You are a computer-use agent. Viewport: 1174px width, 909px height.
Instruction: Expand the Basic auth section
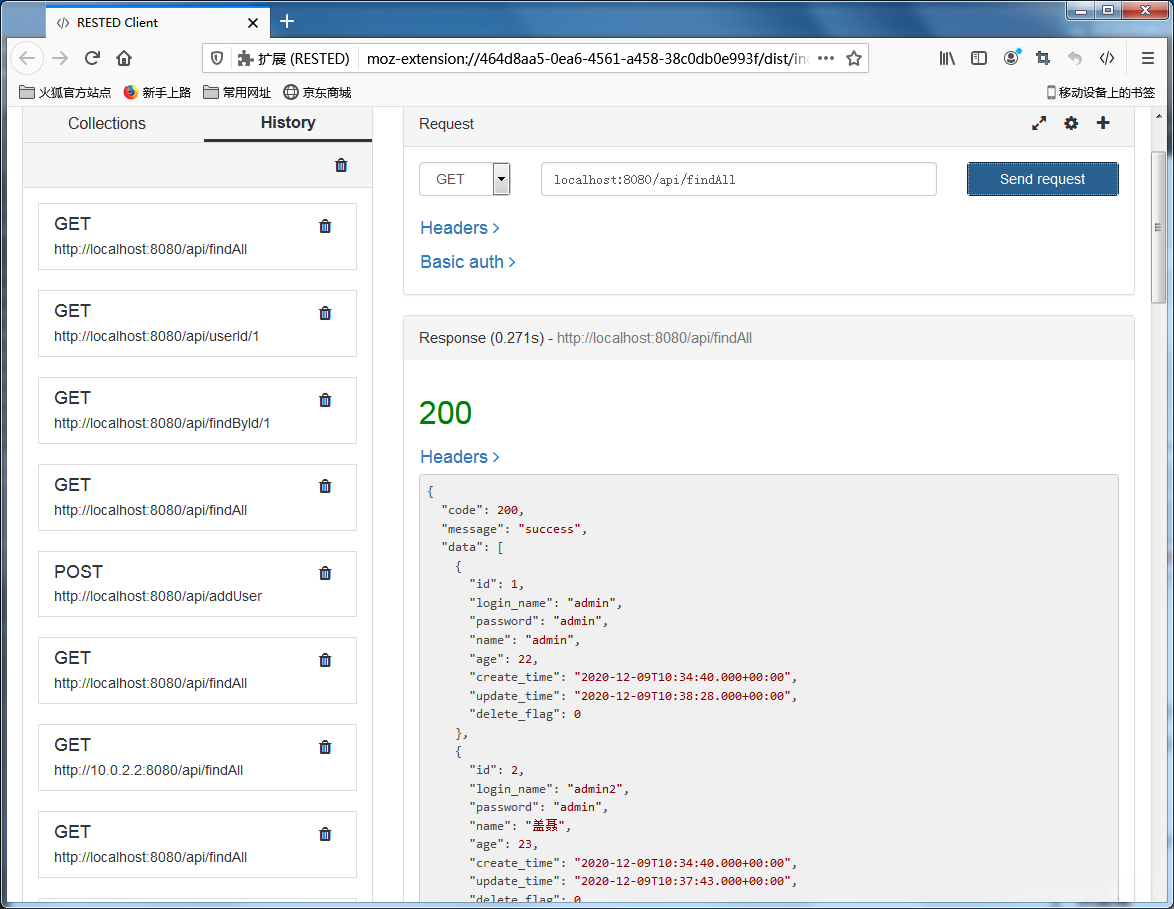click(467, 262)
